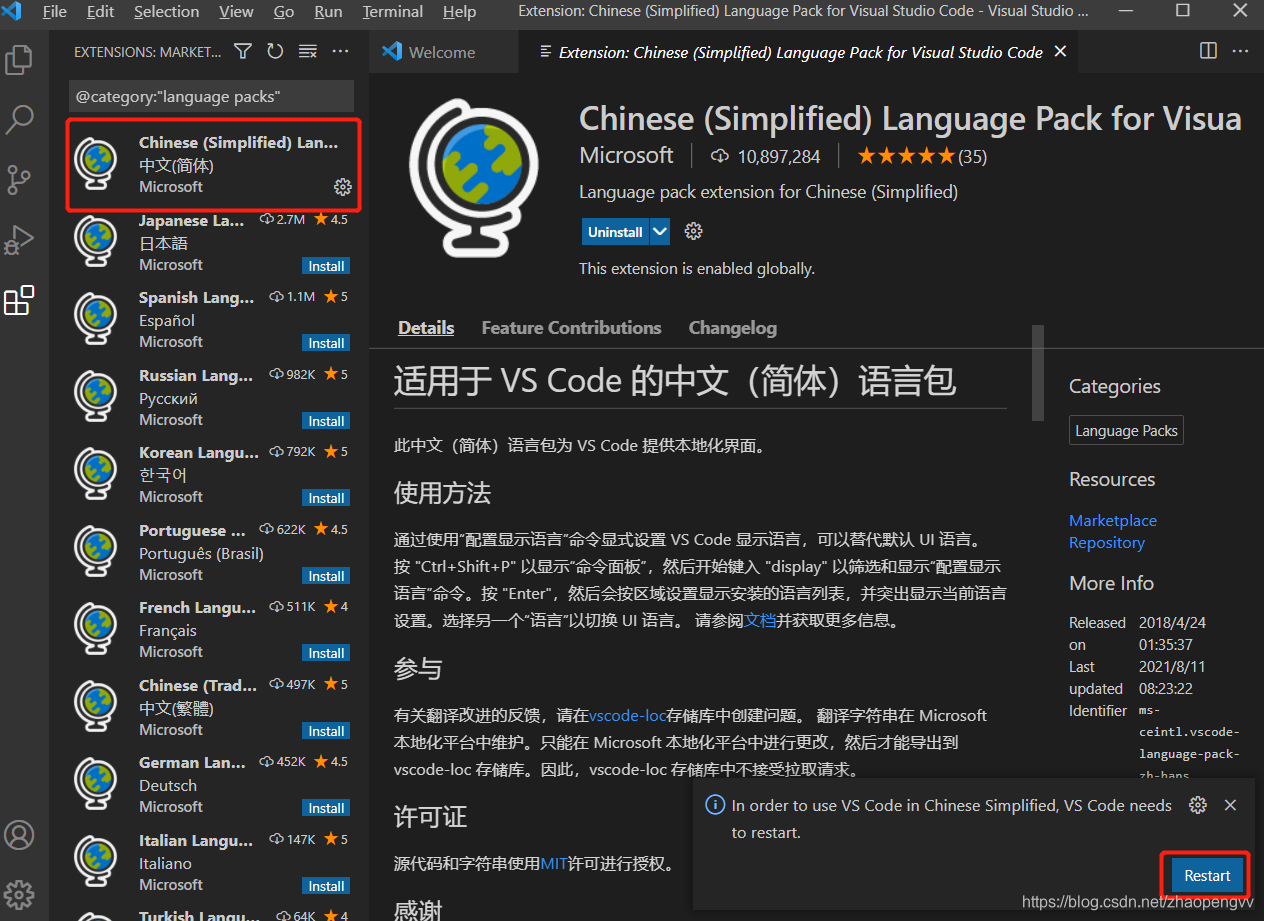Install the Italian language pack
The width and height of the screenshot is (1264, 921).
tap(326, 886)
